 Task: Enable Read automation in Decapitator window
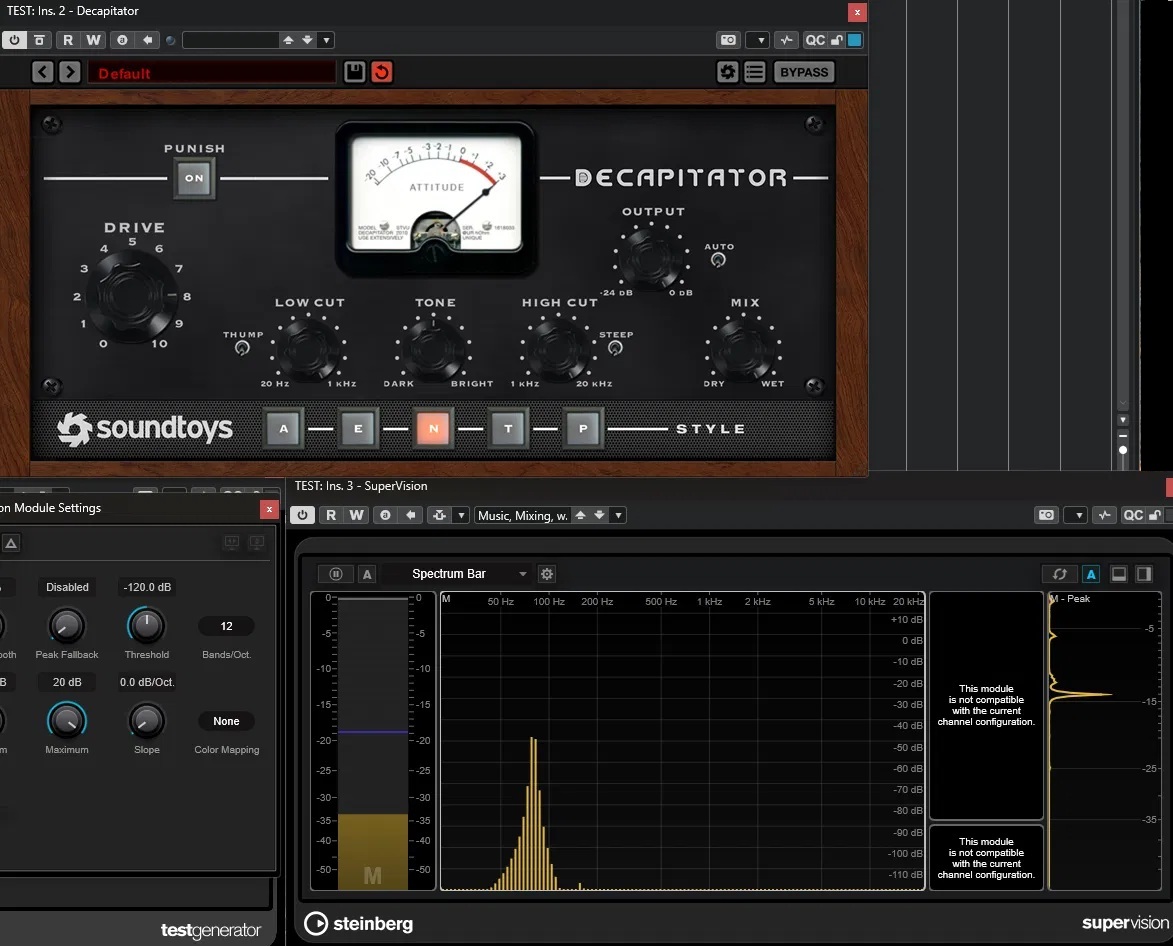tap(68, 40)
